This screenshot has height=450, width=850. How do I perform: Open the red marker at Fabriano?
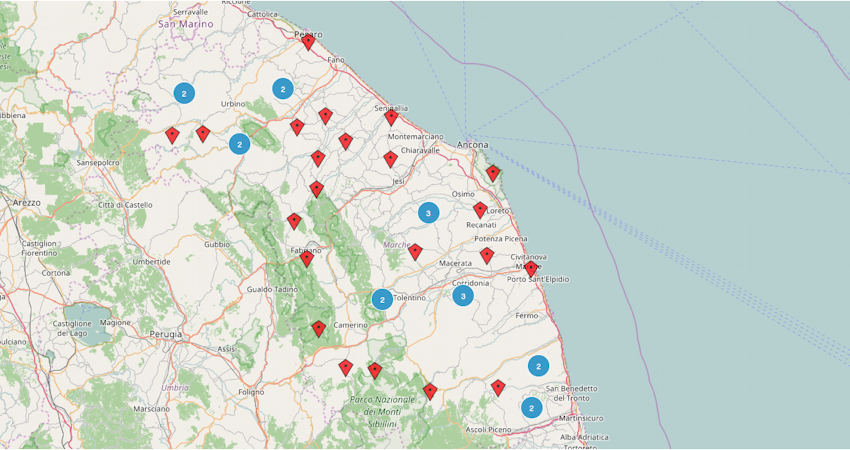tap(307, 259)
